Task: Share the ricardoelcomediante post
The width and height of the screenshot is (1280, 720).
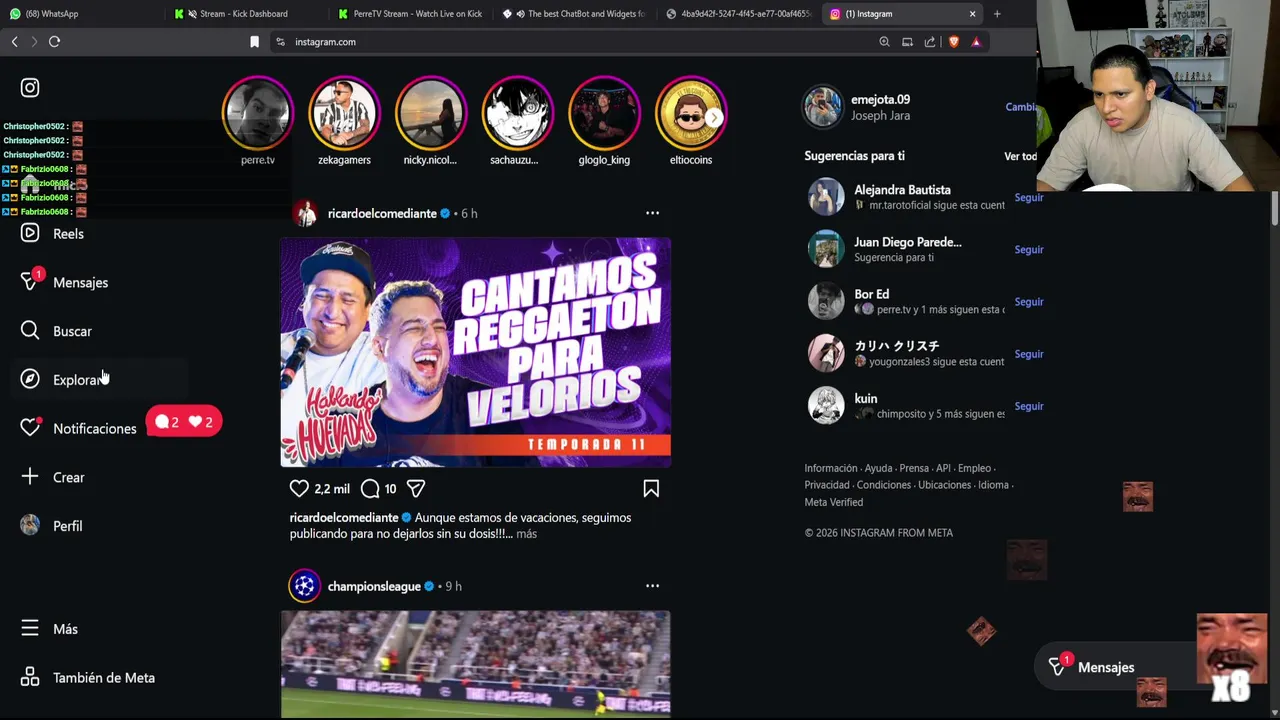Action: tap(416, 488)
